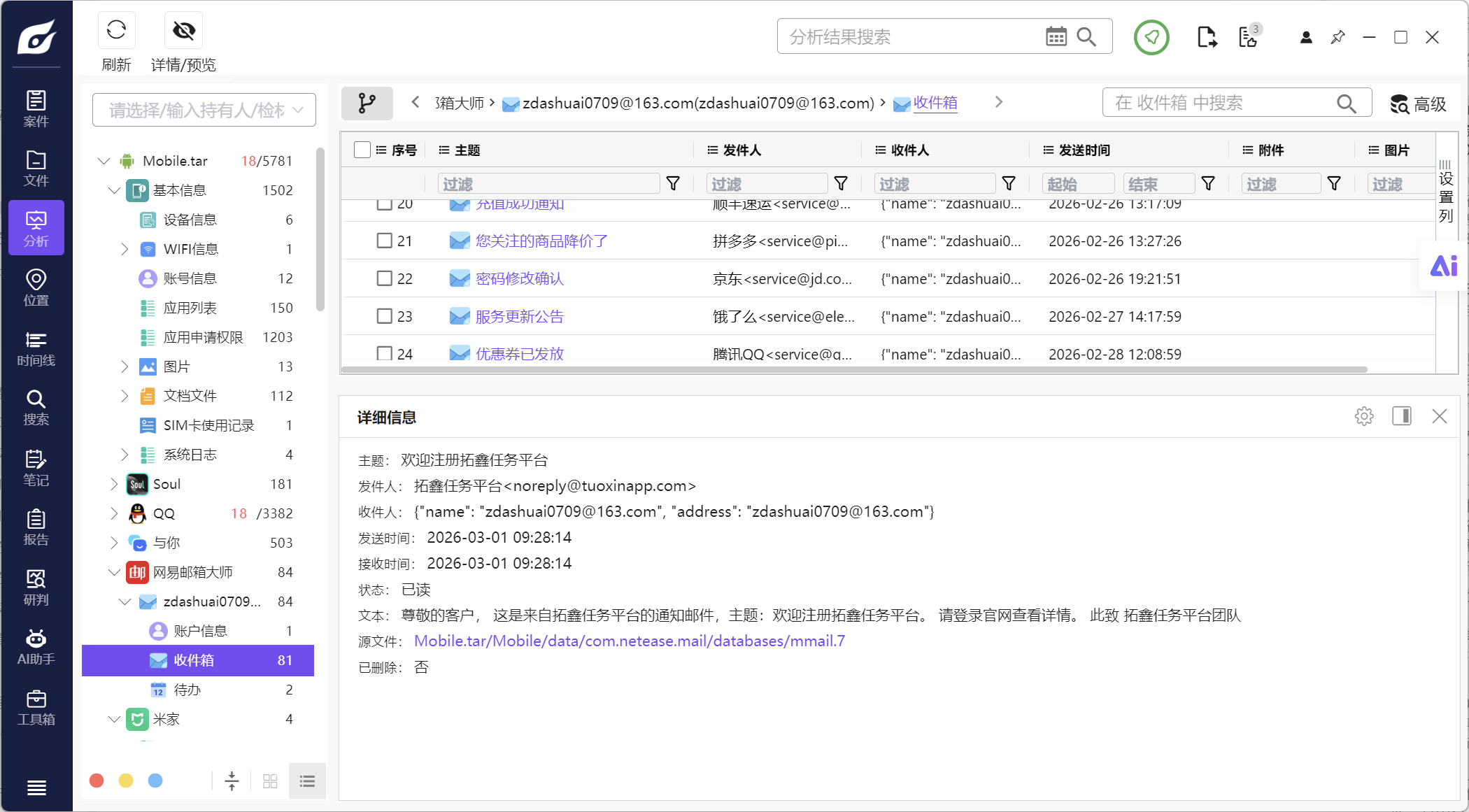Select the 账户信息 tree item
Screen dimensions: 1469x812
pyautogui.click(x=198, y=631)
